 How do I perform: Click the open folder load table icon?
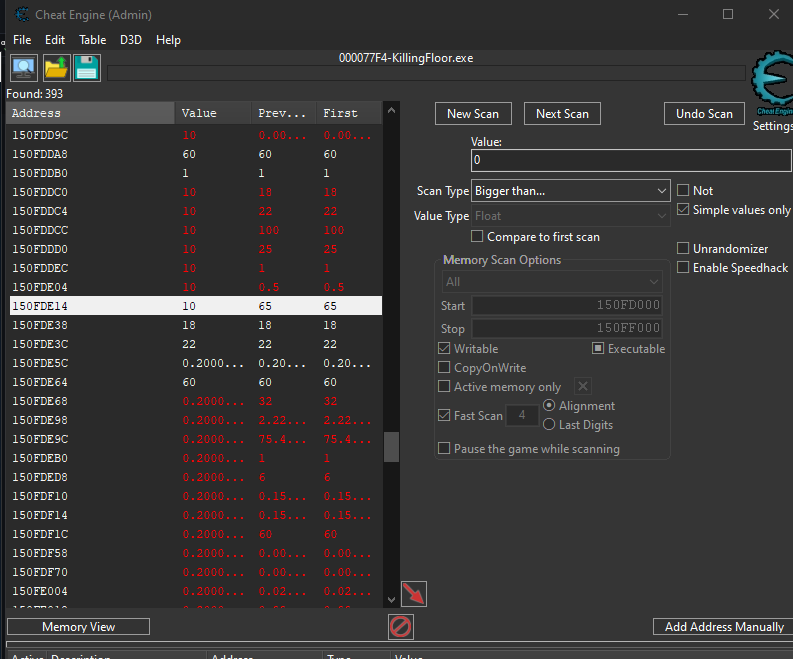(x=56, y=68)
